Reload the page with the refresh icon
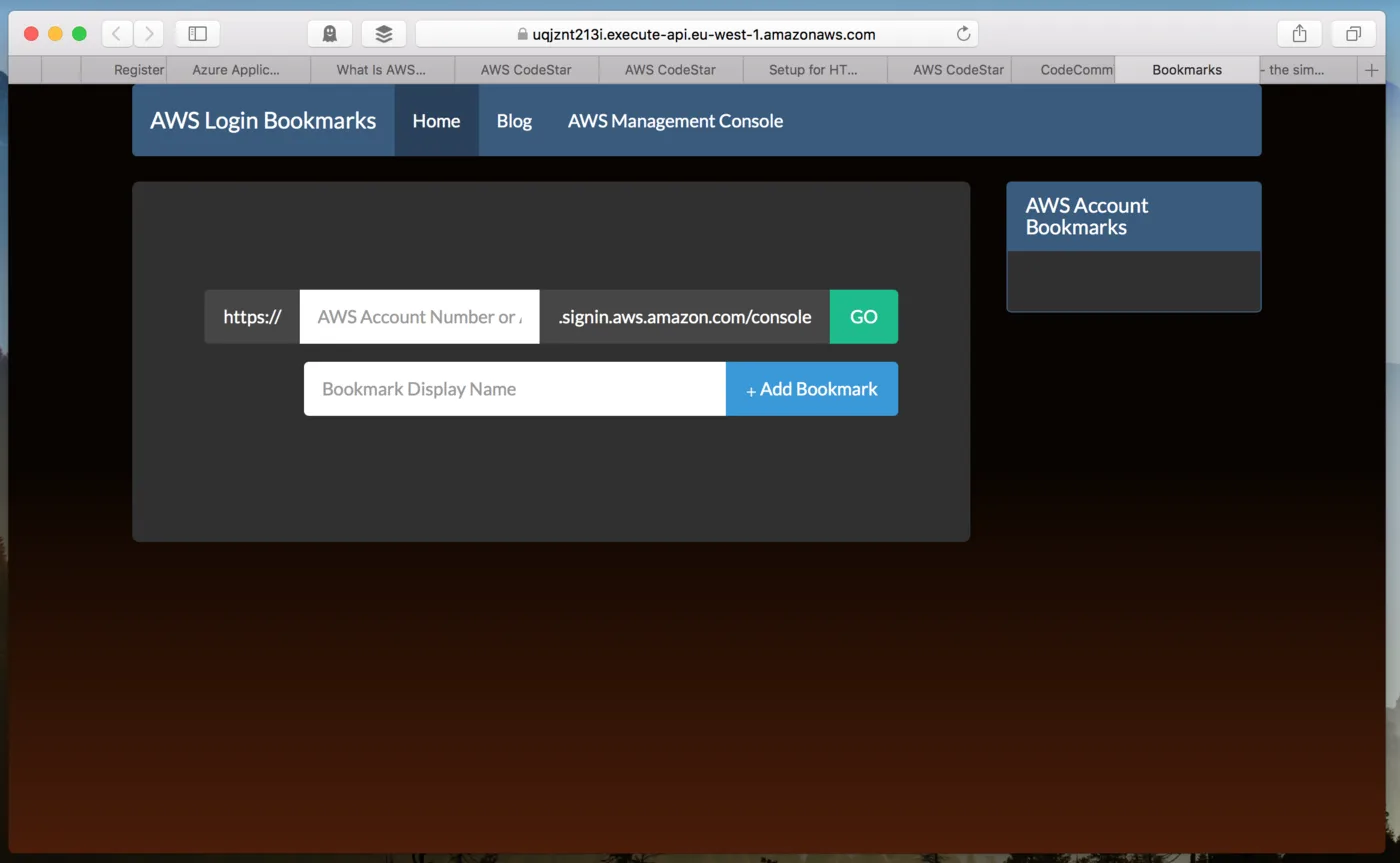Screen dimensions: 1400x863 pyautogui.click(x=963, y=34)
